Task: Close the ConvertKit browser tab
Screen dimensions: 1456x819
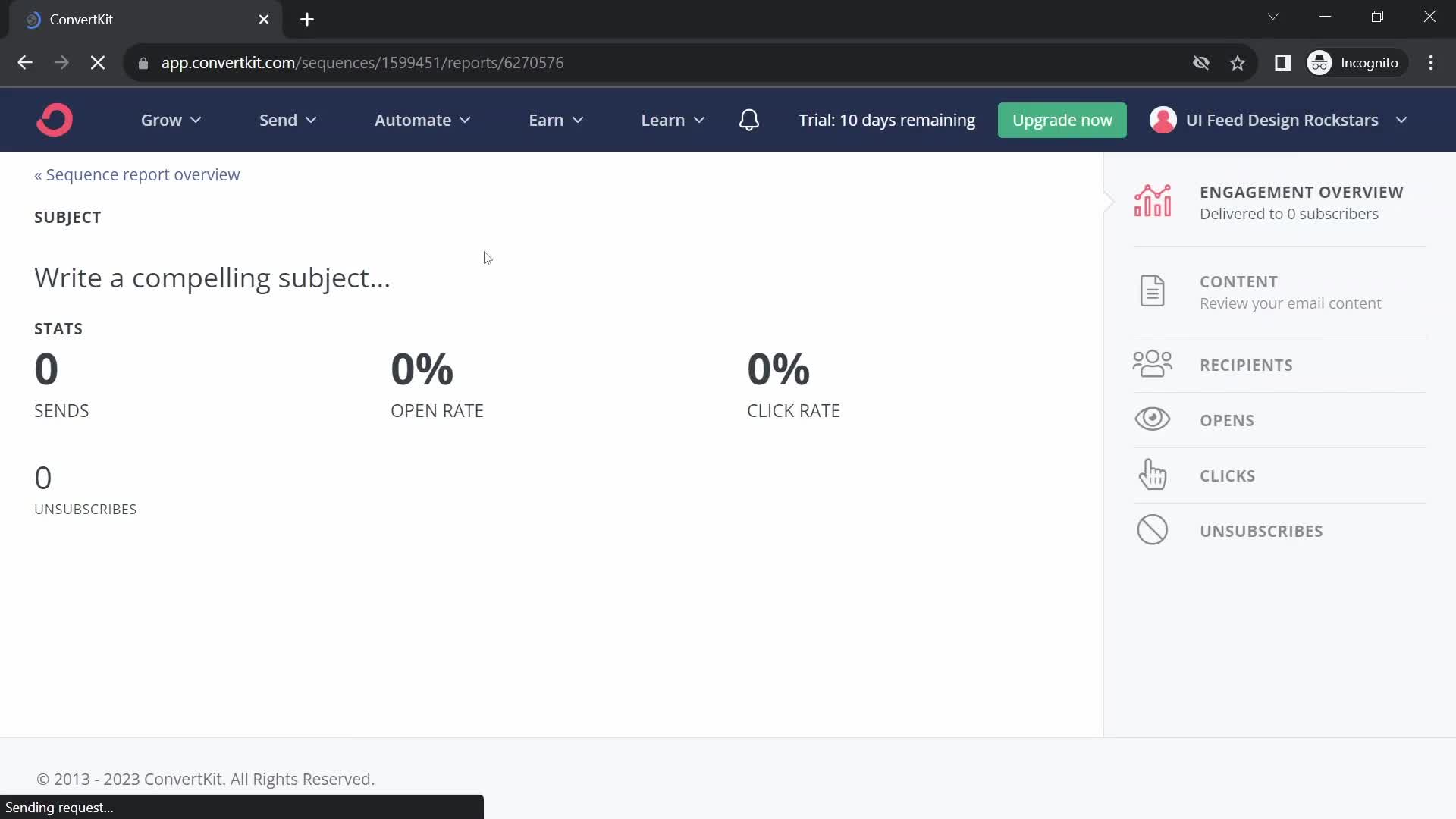Action: pos(264,20)
